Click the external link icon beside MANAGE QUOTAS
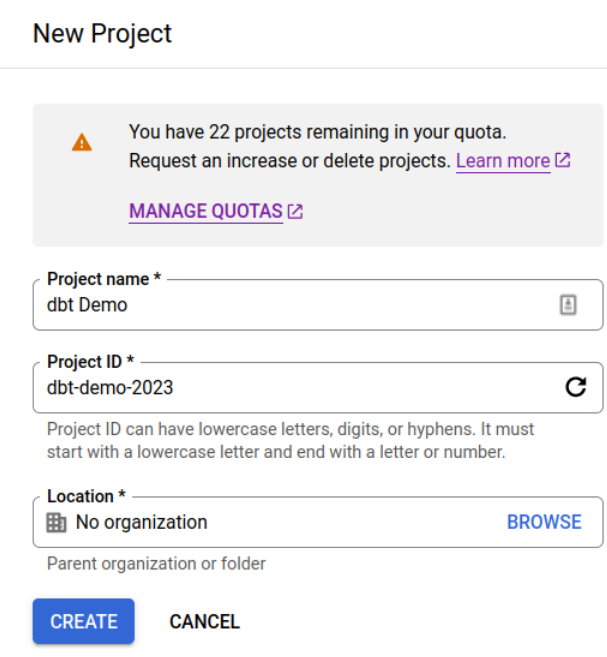 coord(295,211)
